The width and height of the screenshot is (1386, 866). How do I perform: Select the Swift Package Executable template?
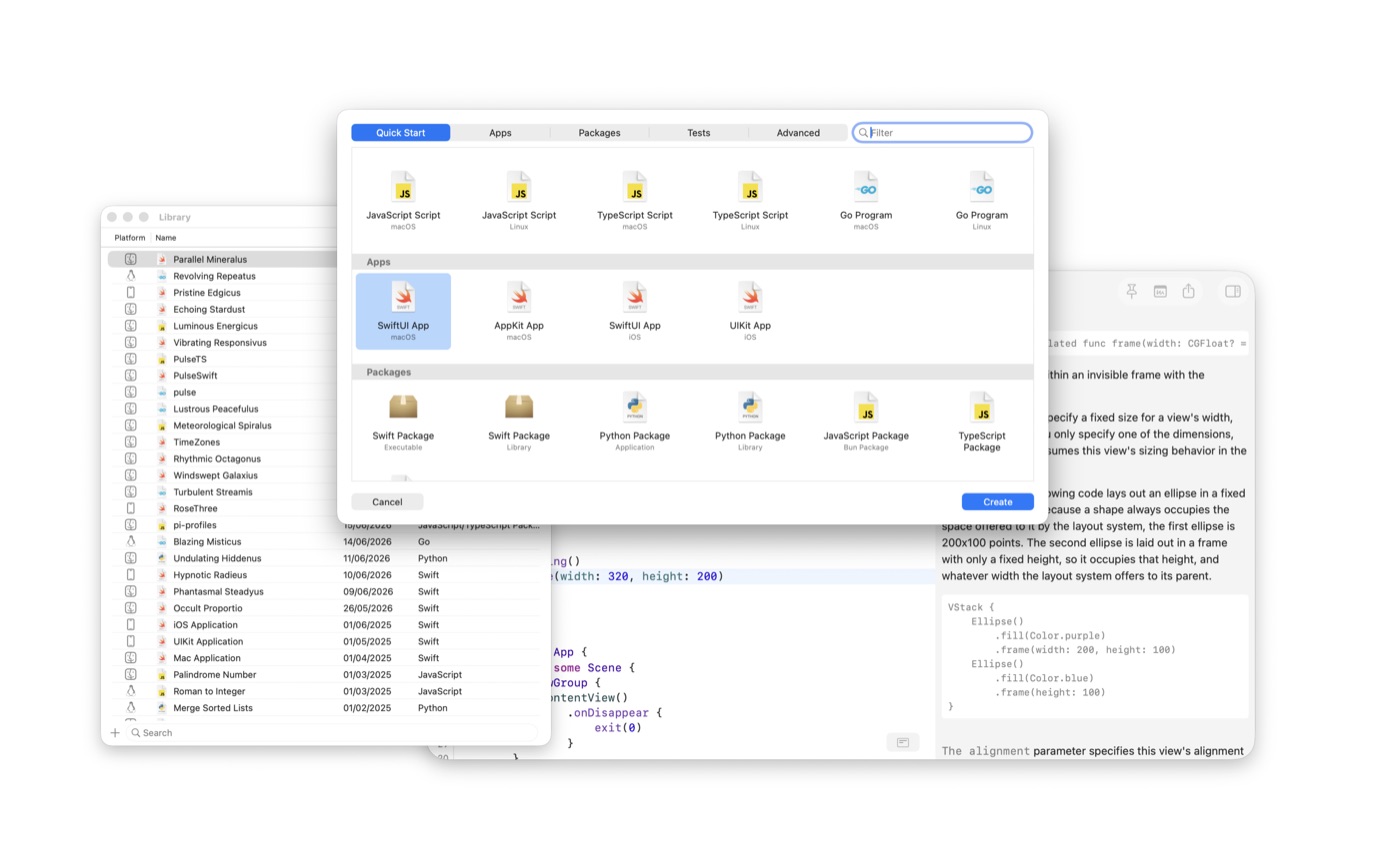403,421
